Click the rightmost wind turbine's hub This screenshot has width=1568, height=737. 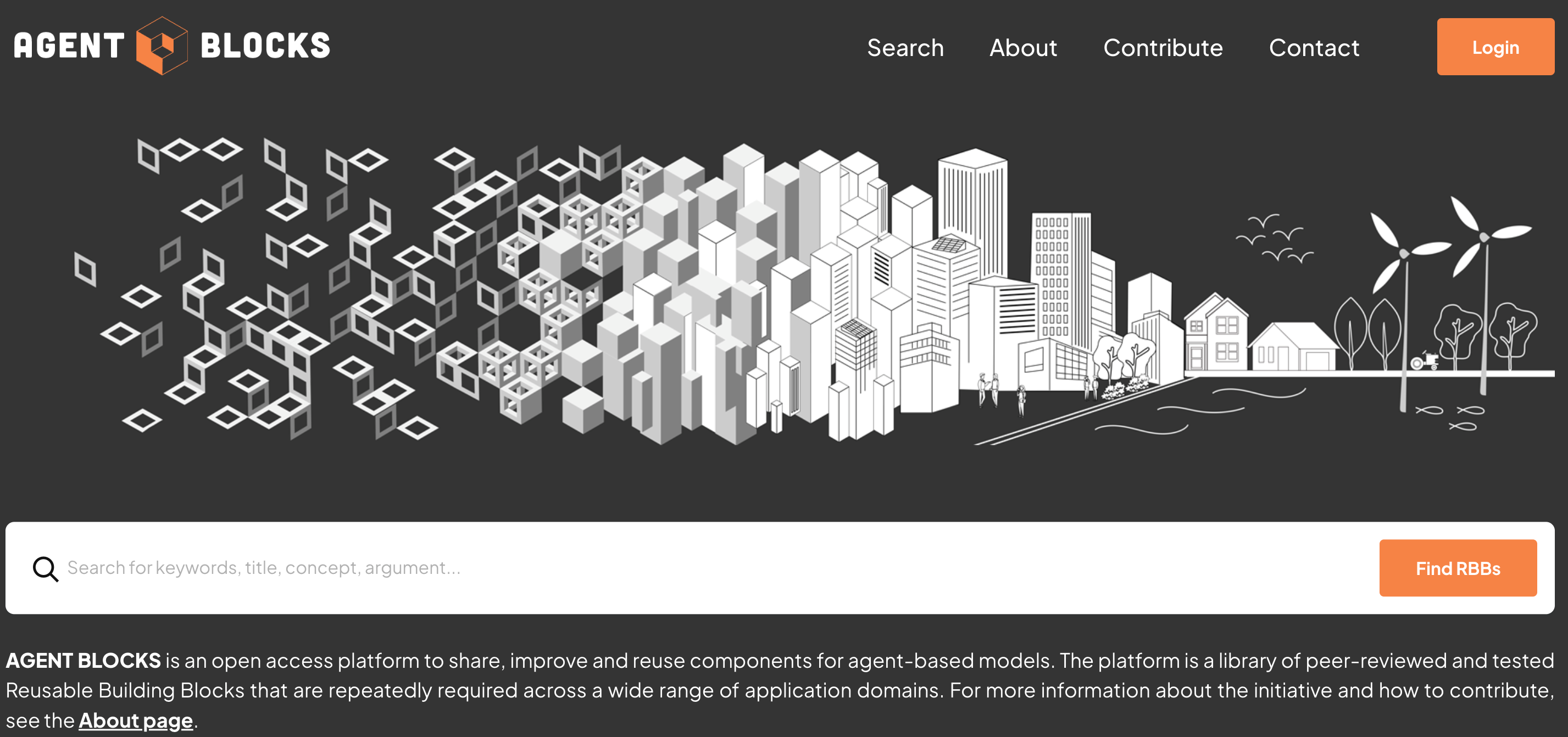click(1484, 237)
